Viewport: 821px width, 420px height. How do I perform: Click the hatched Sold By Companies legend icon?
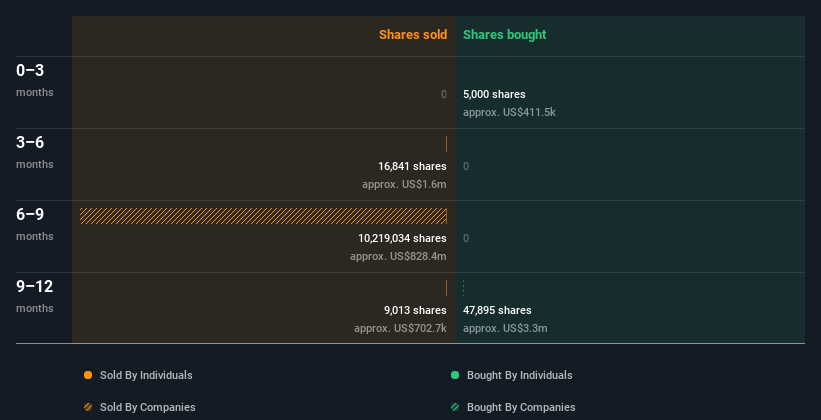[88, 407]
